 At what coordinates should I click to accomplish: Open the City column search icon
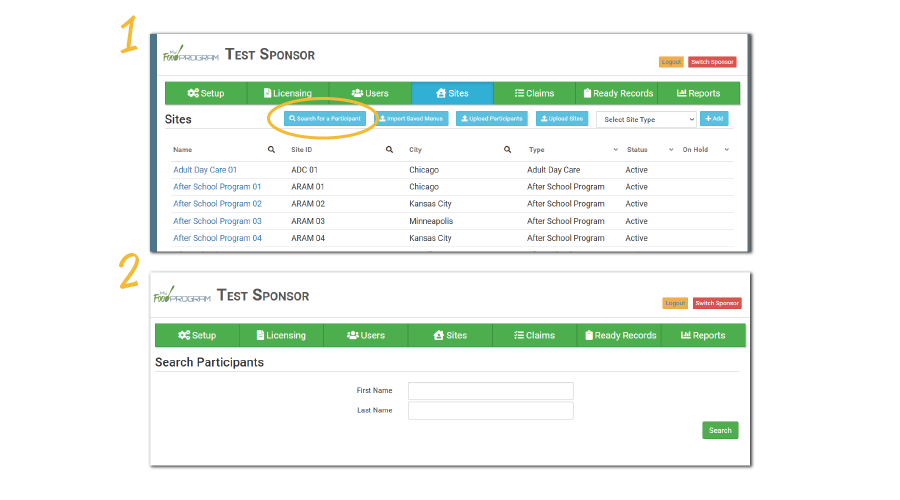tap(507, 150)
